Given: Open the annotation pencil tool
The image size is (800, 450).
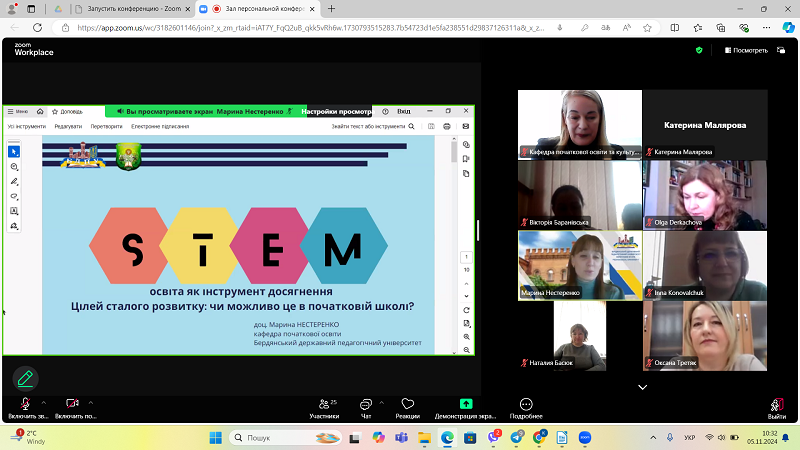Looking at the screenshot, I should [25, 379].
